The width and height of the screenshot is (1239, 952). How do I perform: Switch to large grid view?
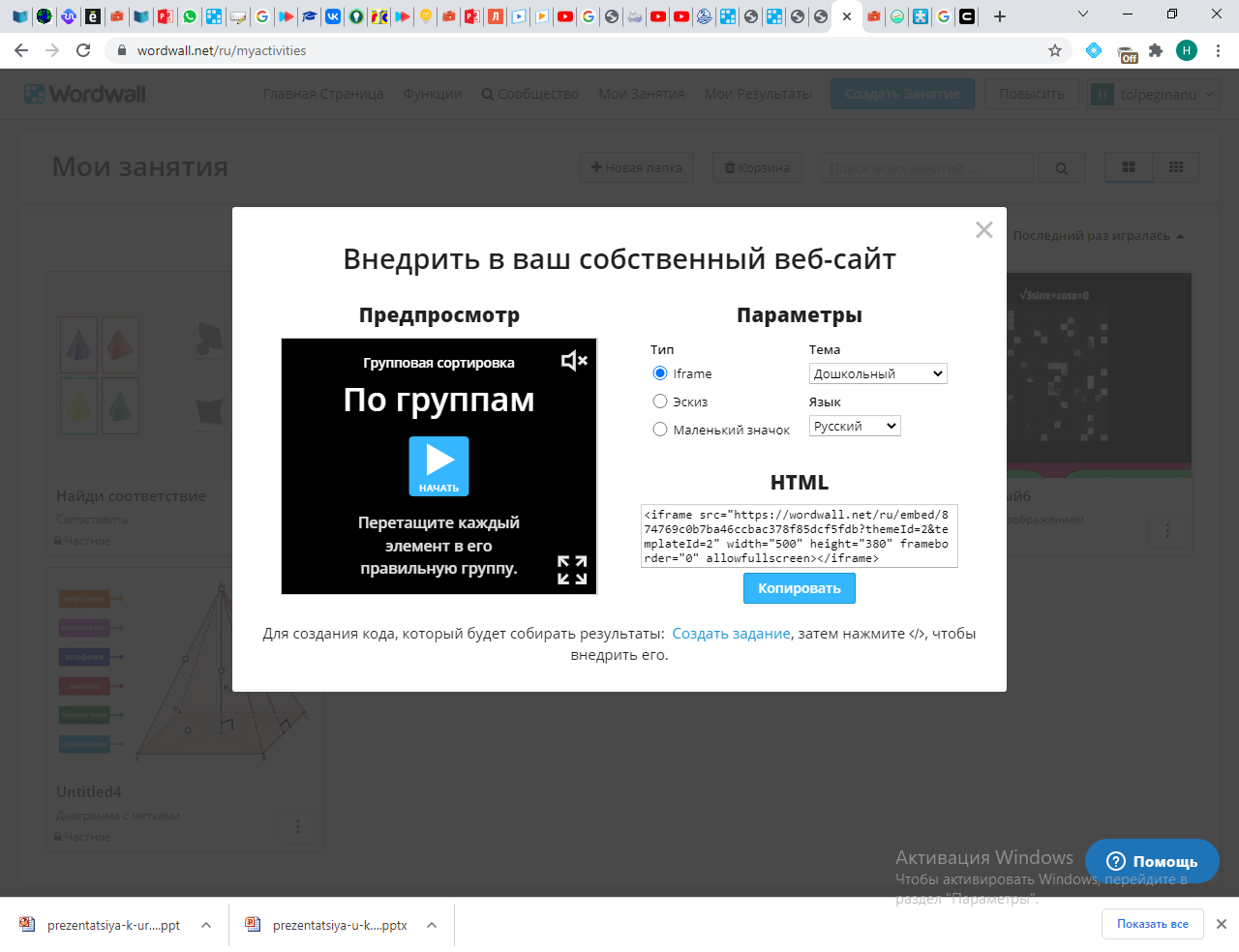pos(1129,167)
